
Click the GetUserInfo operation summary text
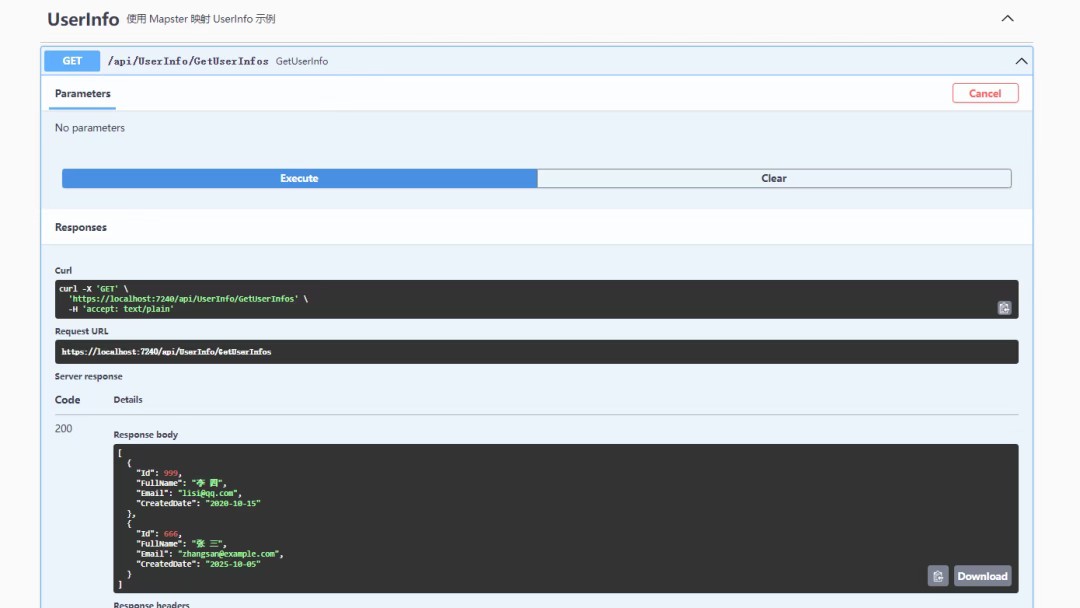point(302,61)
